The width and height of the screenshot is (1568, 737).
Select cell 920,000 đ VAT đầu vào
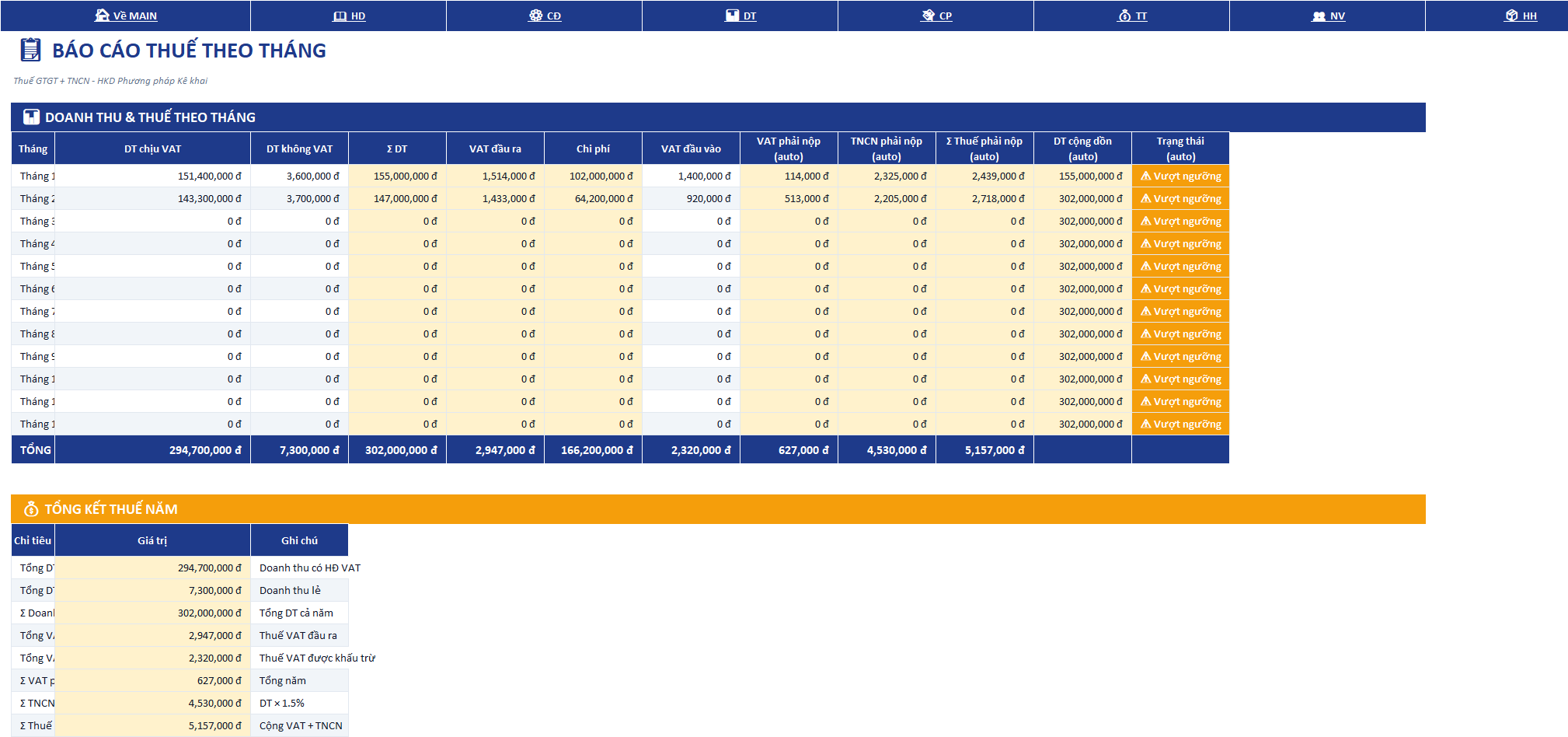(691, 199)
